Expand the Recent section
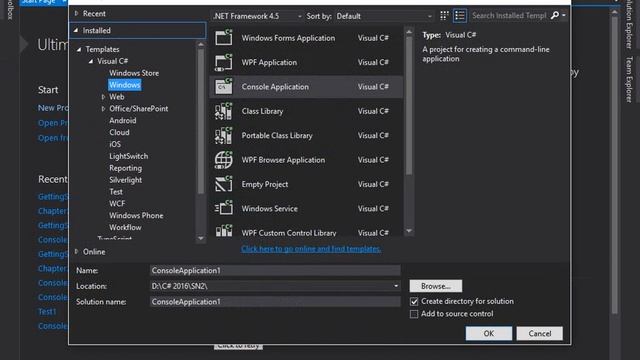The width and height of the screenshot is (640, 360). (x=76, y=13)
